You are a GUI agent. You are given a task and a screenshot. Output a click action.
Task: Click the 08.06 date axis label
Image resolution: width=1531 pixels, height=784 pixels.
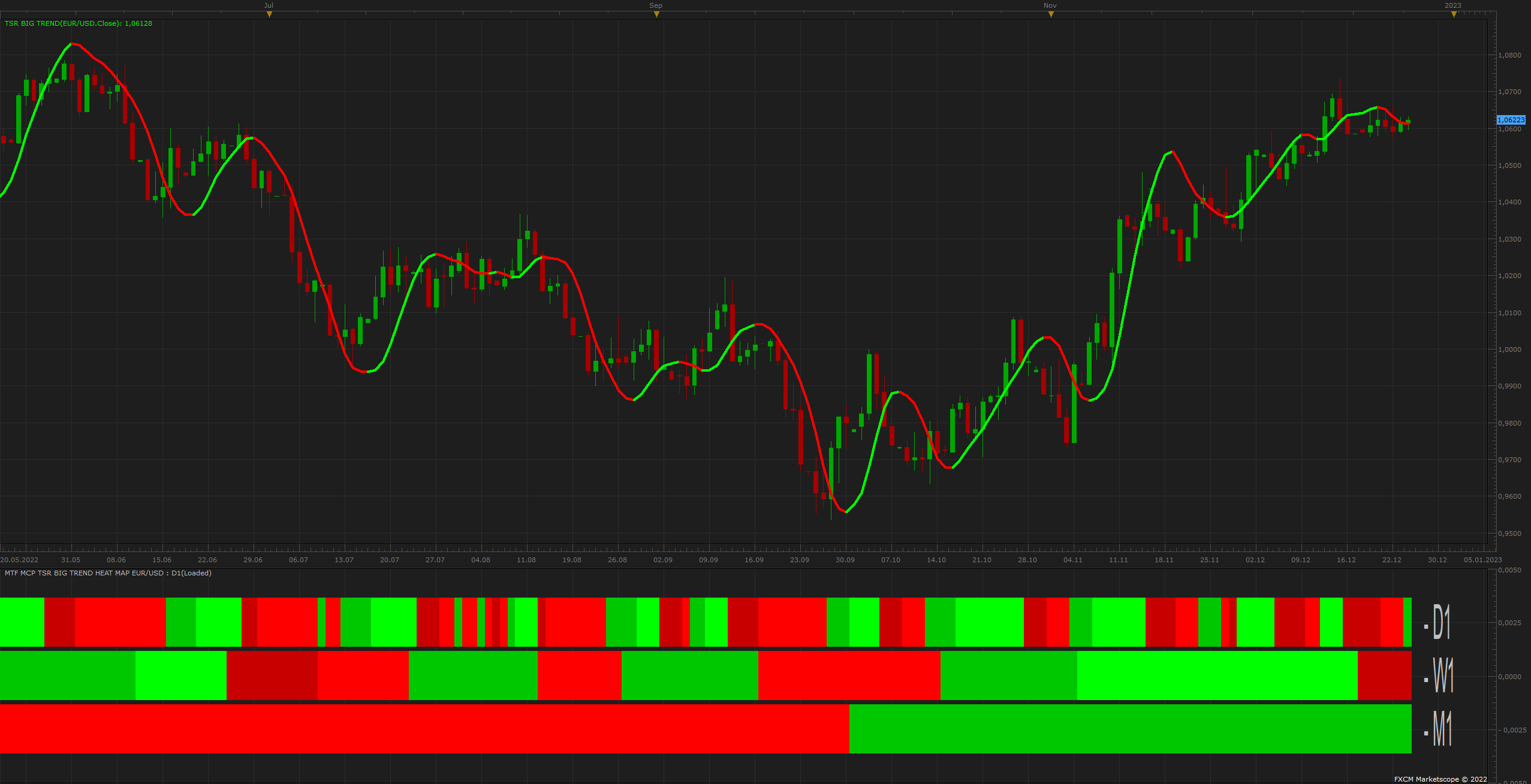tap(116, 560)
